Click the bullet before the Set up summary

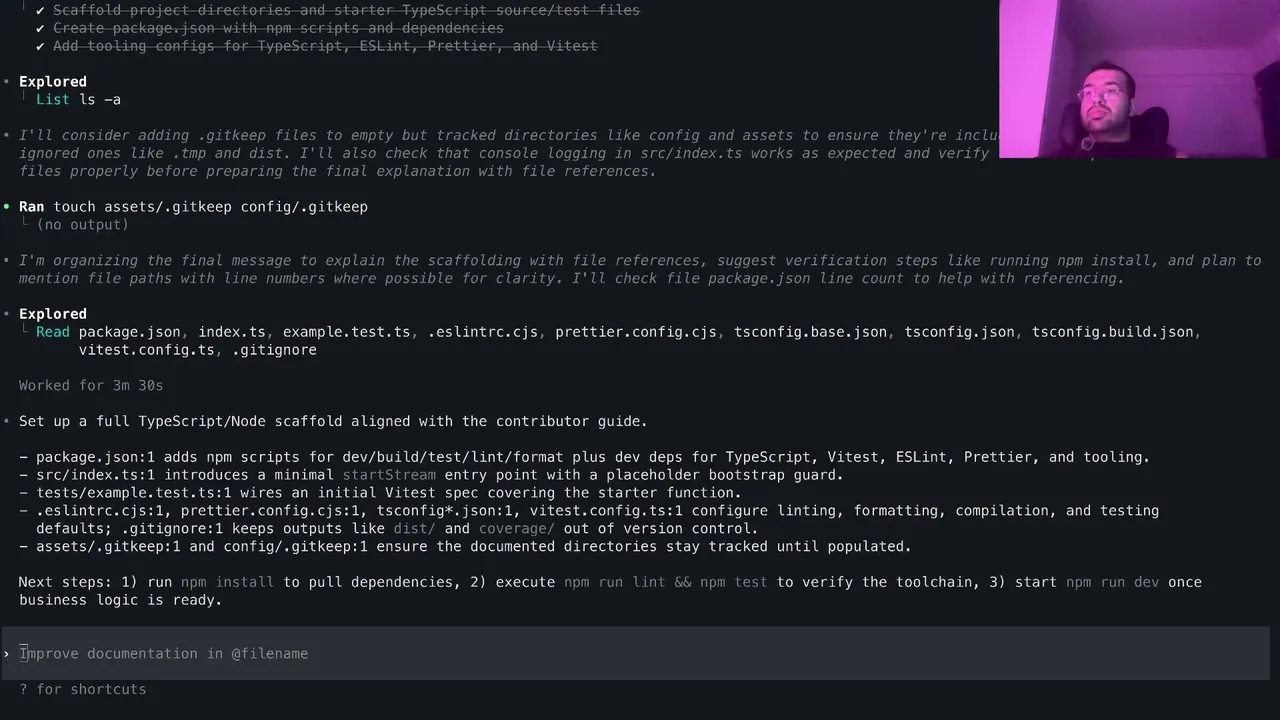tap(7, 422)
